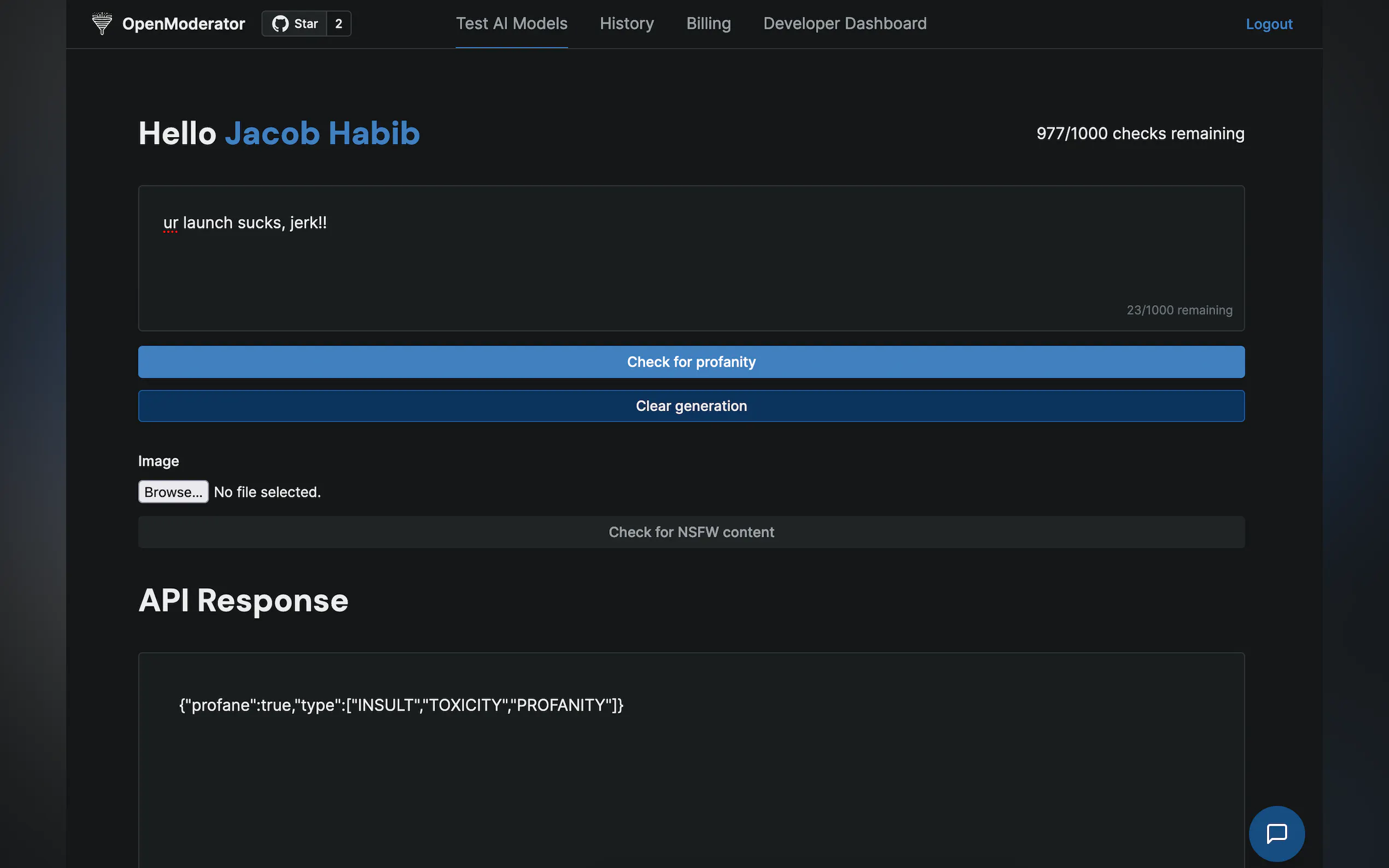Open the chat bubble widget

[1276, 833]
